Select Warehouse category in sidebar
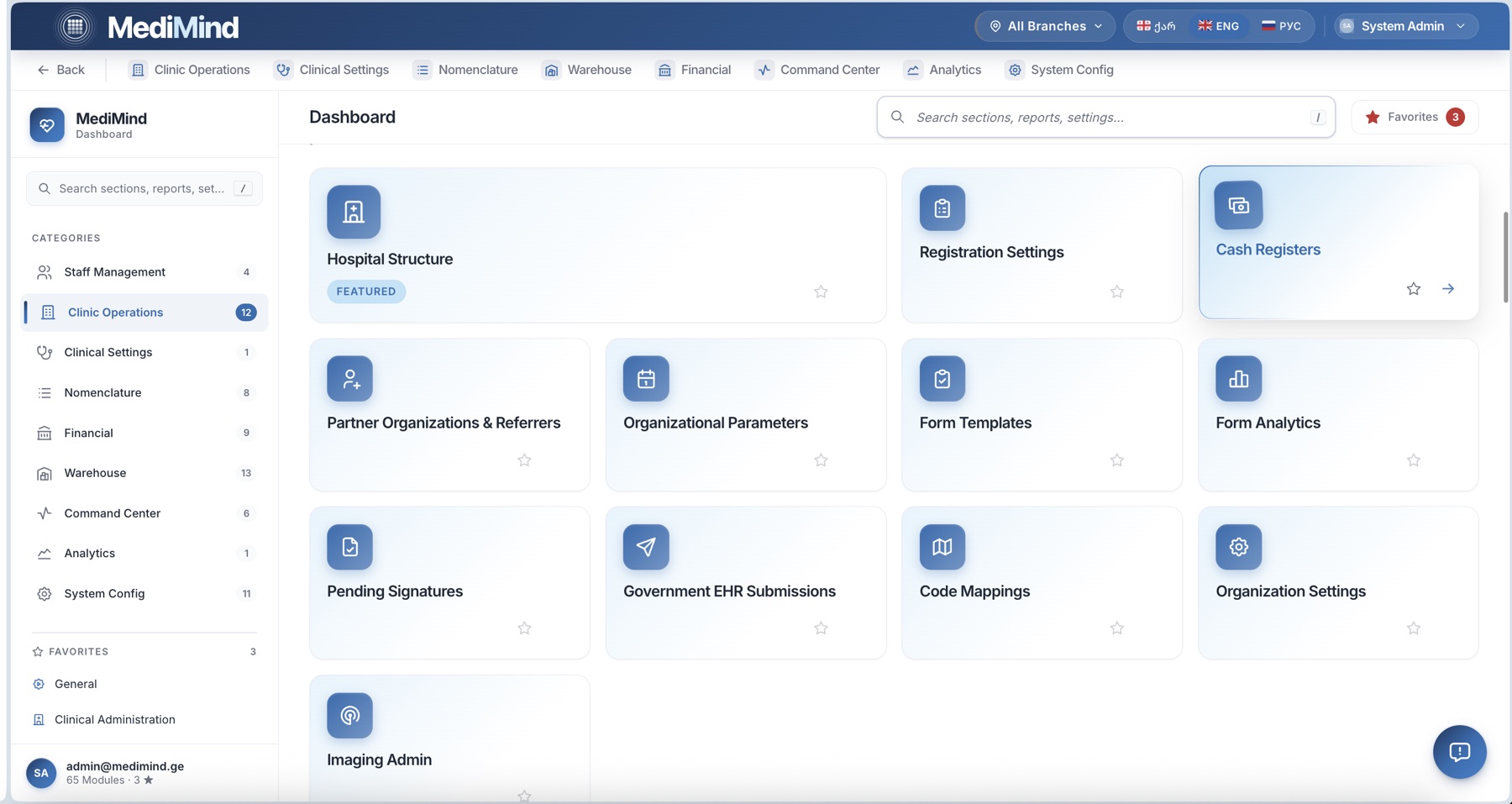The width and height of the screenshot is (1512, 804). 144,473
